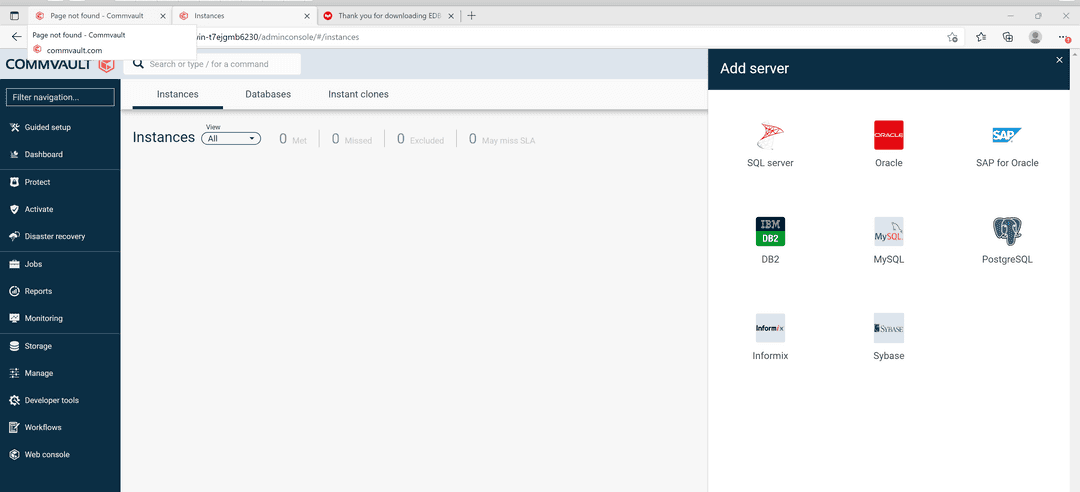Choose the Sybase server icon
The height and width of the screenshot is (492, 1080).
[x=888, y=328]
